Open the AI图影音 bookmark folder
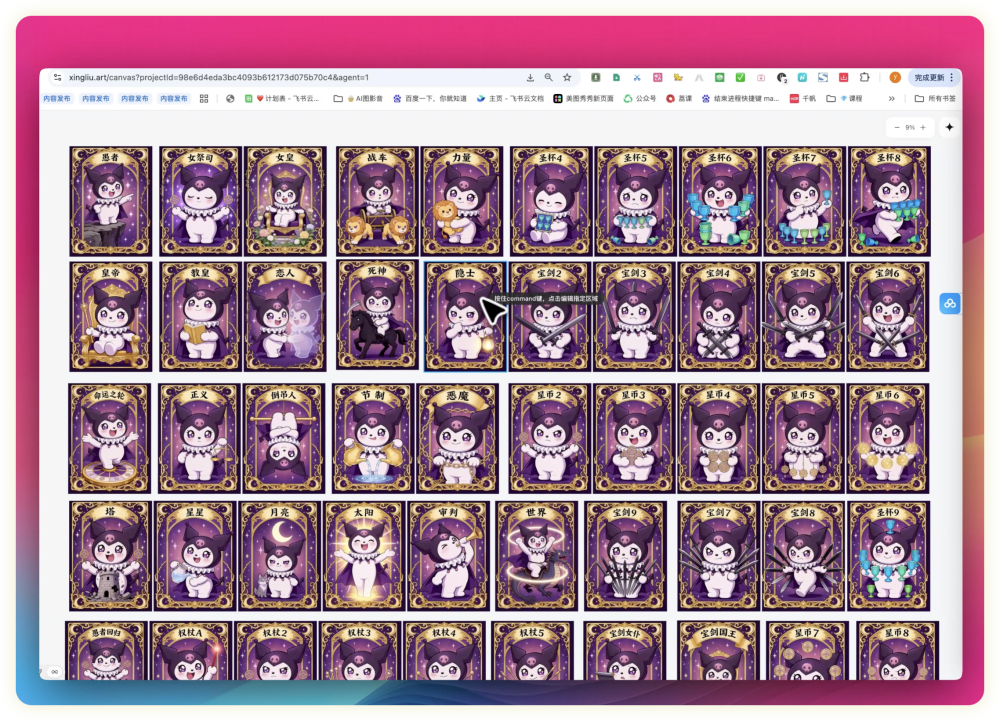Image resolution: width=1000 pixels, height=721 pixels. pos(358,99)
